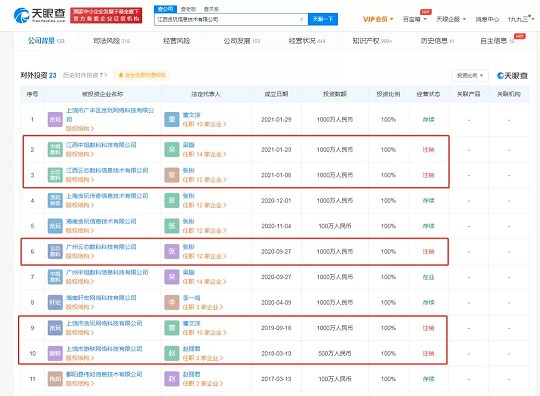This screenshot has height=396, width=540.
Task: Click the purple 张 avatar in row 6
Action: 172,251
